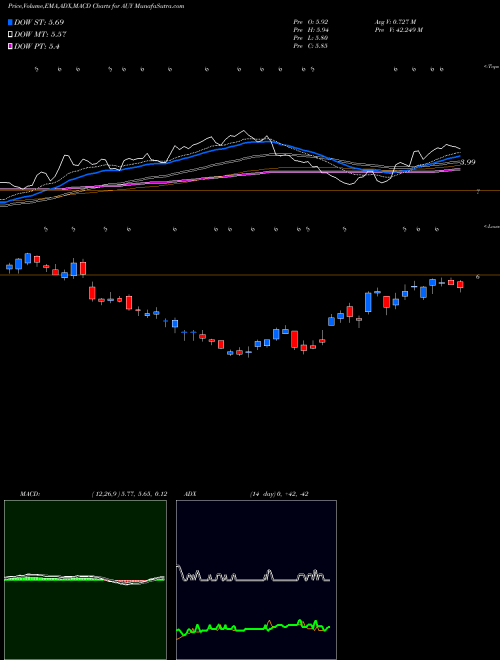Click ADX values '(14 day) 0, +42, -42'
The image size is (500, 660).
(x=279, y=494)
